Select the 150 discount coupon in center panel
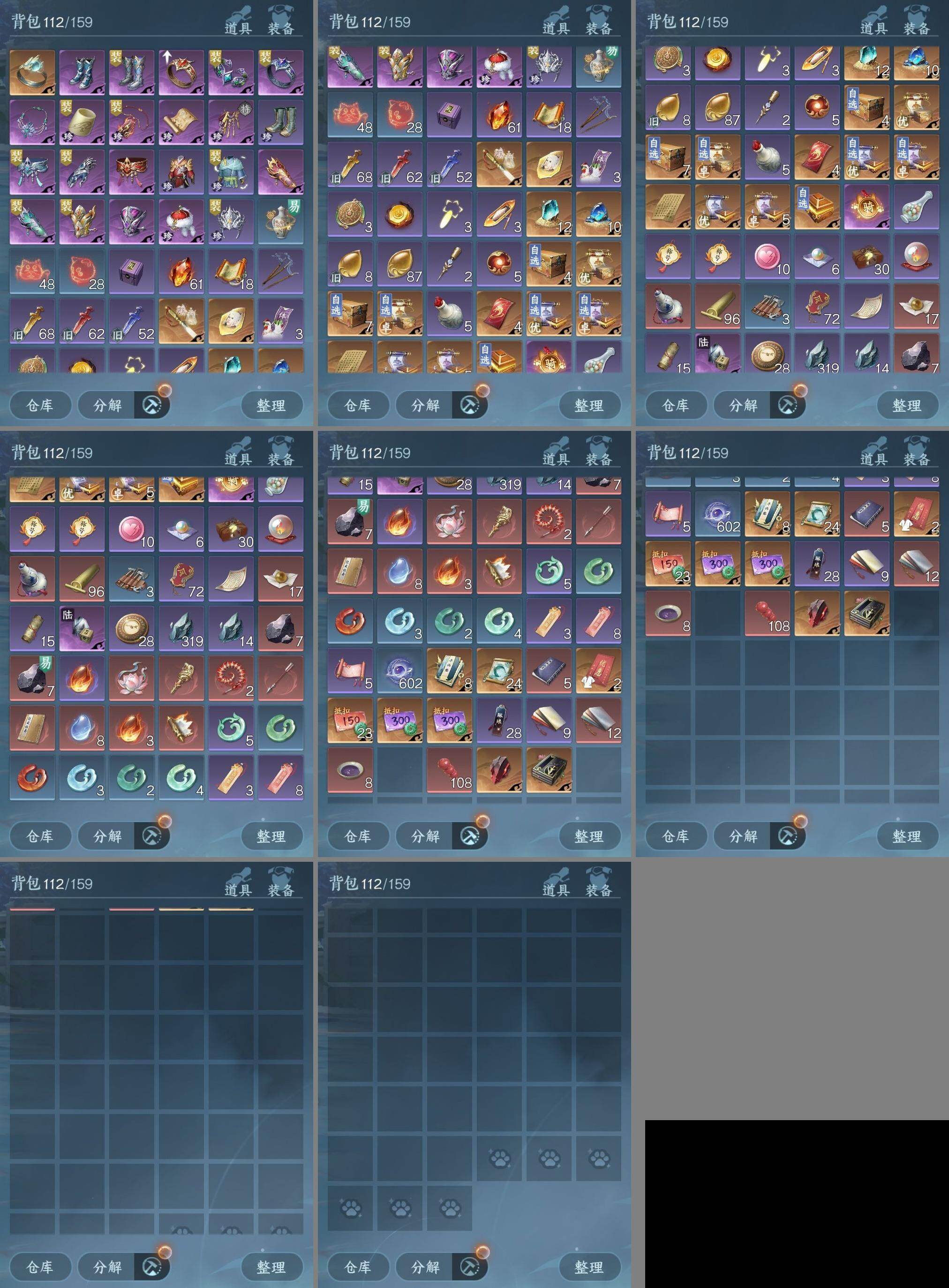Viewport: 949px width, 1288px height. pyautogui.click(x=350, y=720)
